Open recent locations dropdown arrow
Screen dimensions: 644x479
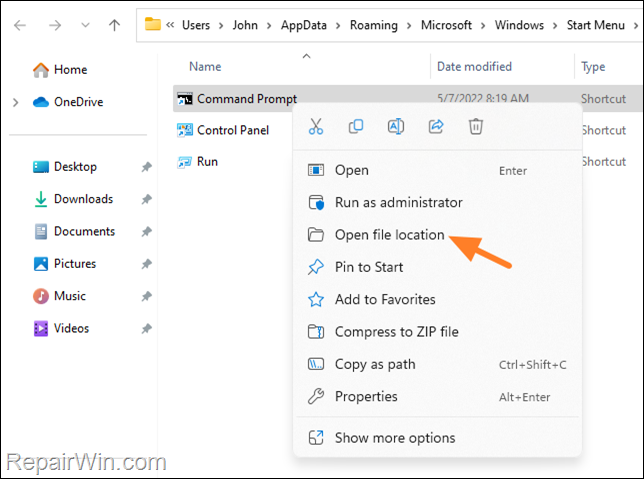tap(85, 25)
